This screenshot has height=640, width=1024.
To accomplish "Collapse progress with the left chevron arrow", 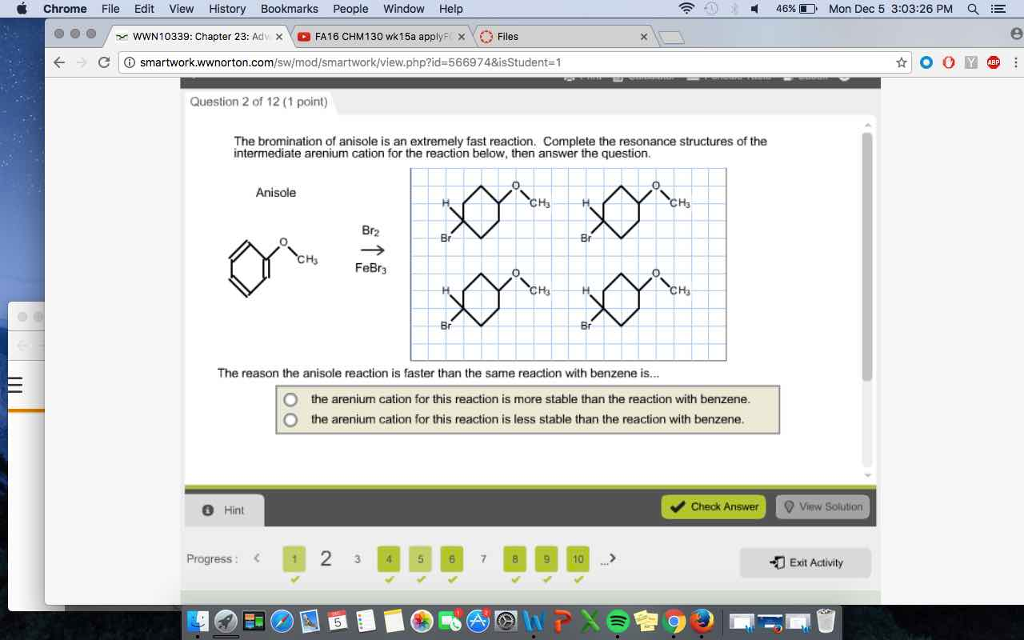I will [x=255, y=559].
